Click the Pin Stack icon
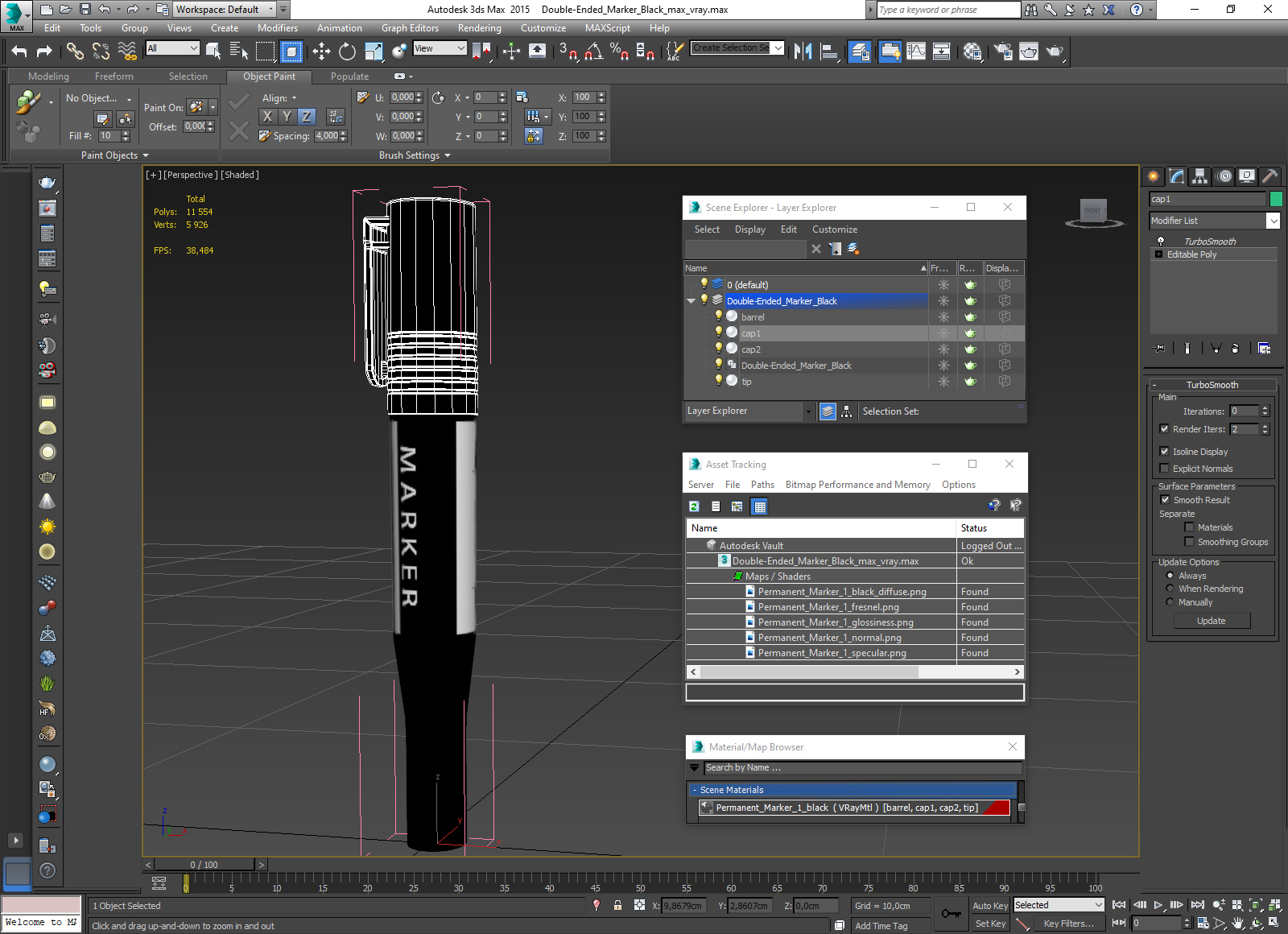 pyautogui.click(x=1159, y=348)
